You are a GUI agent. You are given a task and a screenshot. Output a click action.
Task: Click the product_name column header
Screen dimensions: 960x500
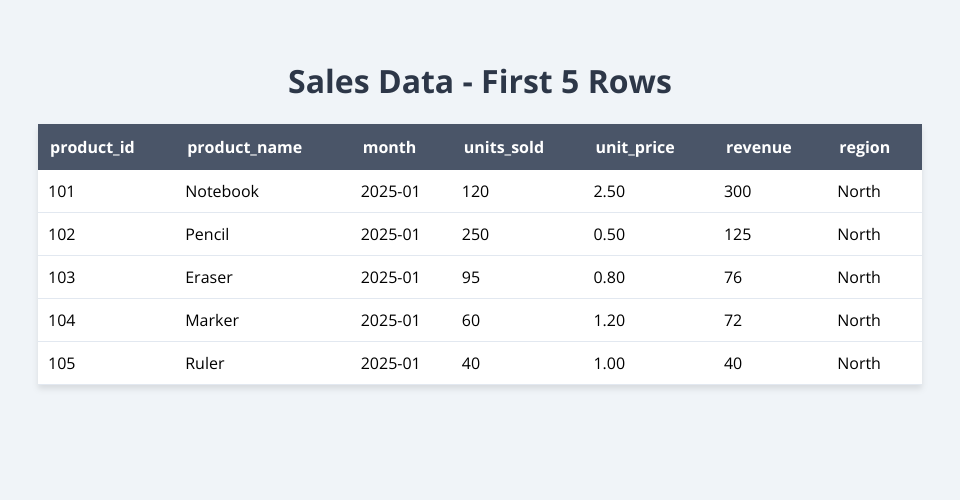click(244, 147)
